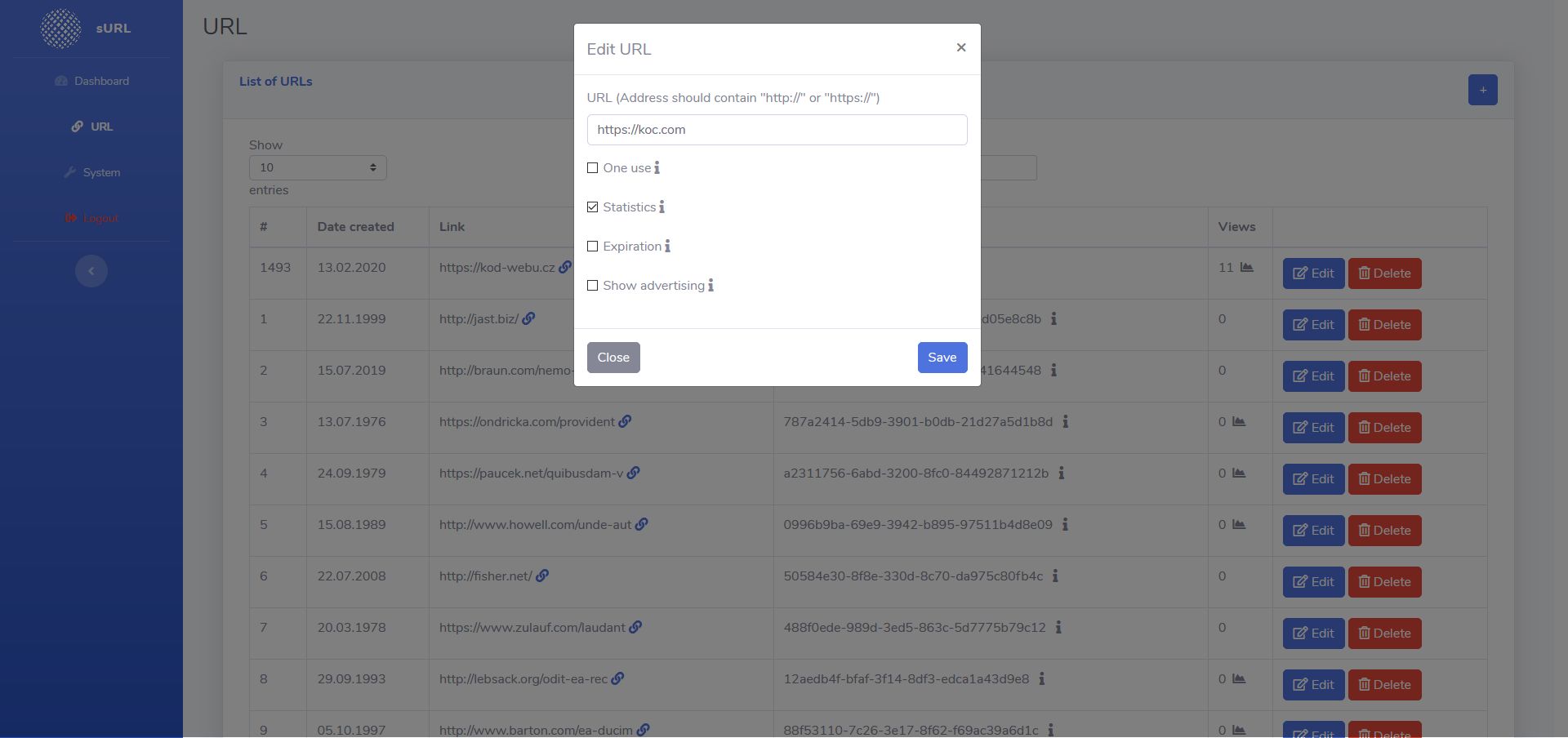Click the URL address input field
The width and height of the screenshot is (1568, 738).
777,130
